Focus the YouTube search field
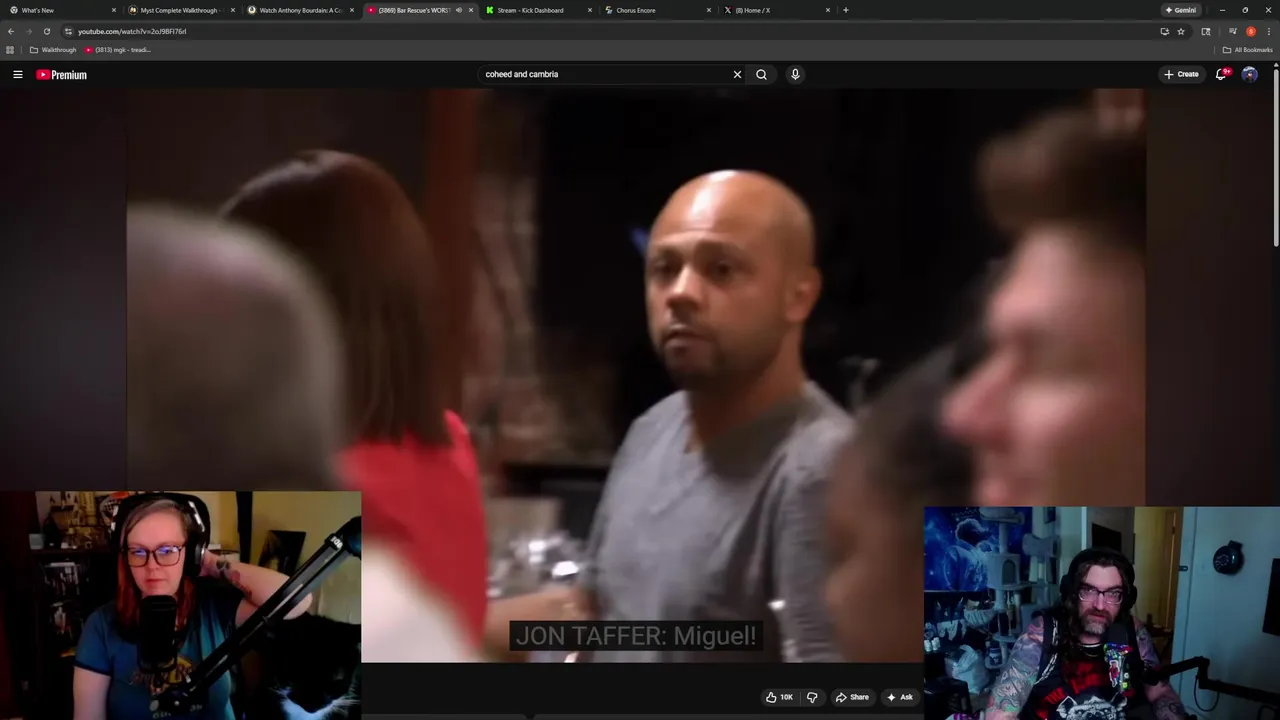This screenshot has width=1280, height=720. tap(605, 74)
